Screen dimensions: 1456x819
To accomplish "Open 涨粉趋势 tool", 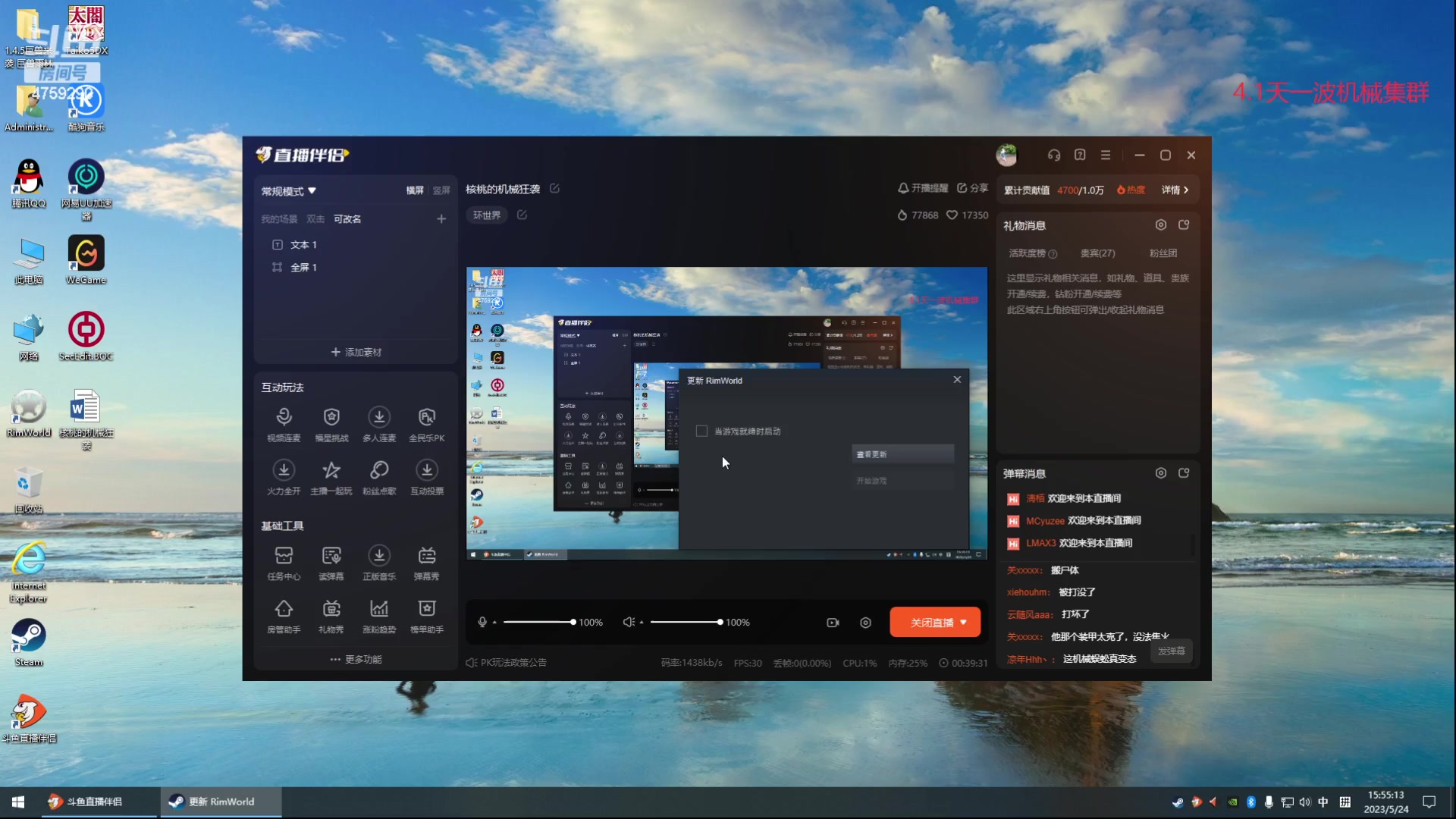I will [x=379, y=616].
